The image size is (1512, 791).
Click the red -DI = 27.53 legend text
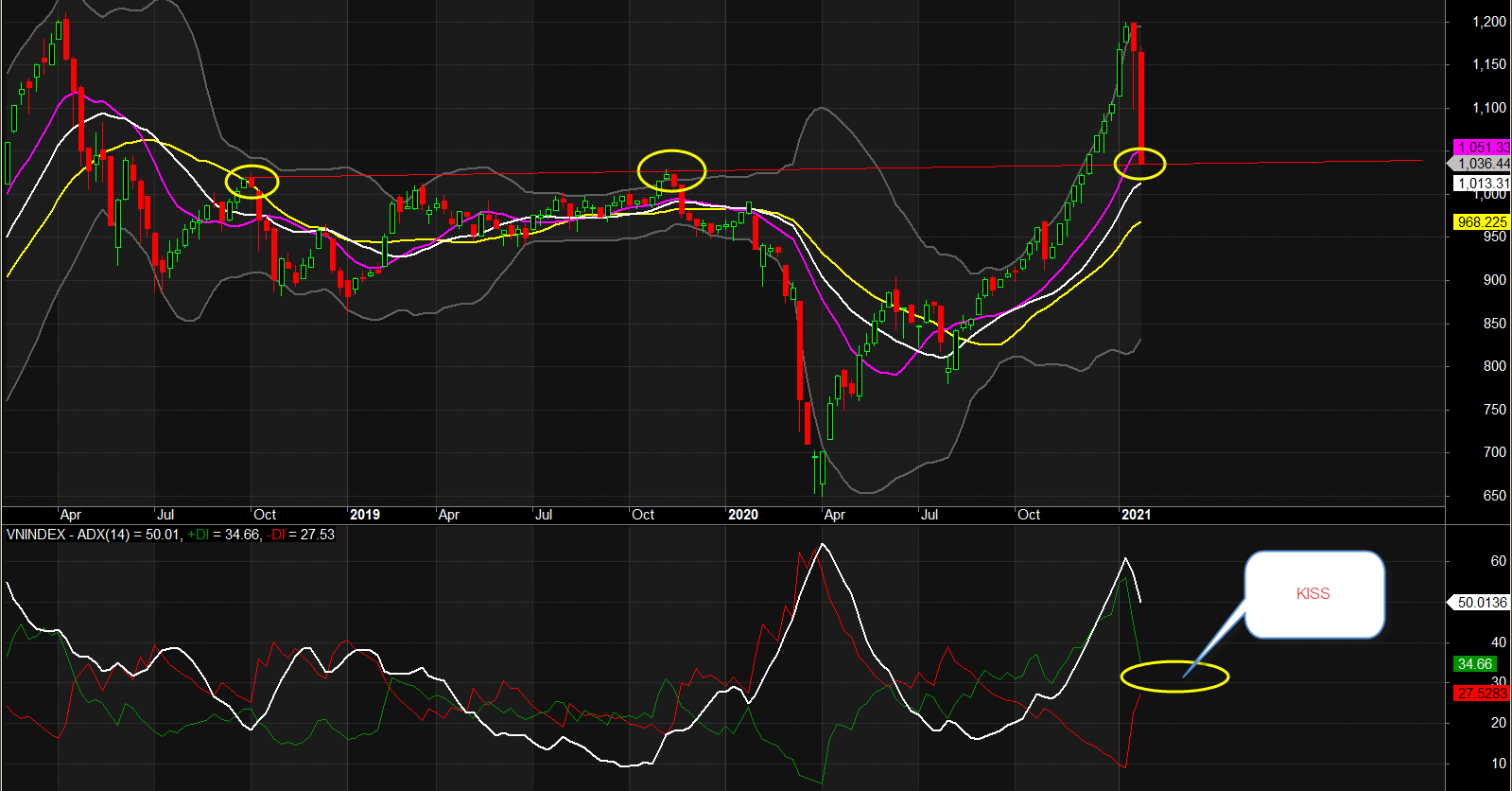click(x=301, y=535)
